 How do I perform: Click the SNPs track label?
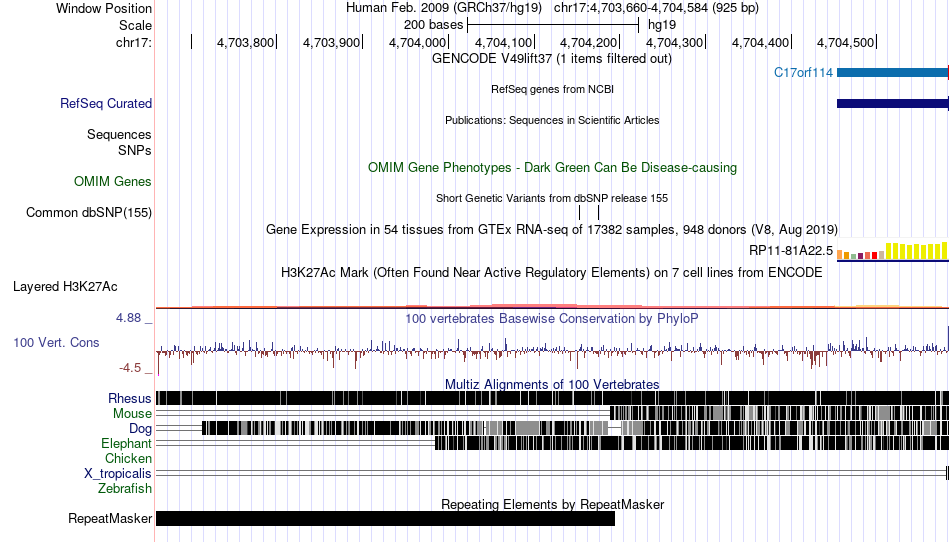pos(135,150)
